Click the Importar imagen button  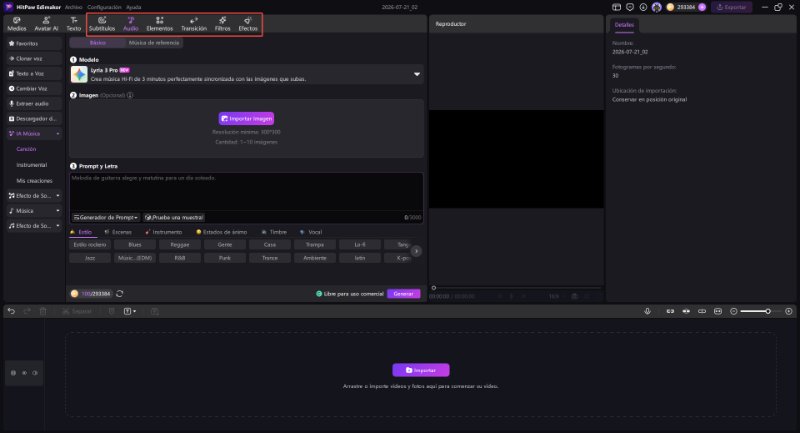click(x=246, y=118)
